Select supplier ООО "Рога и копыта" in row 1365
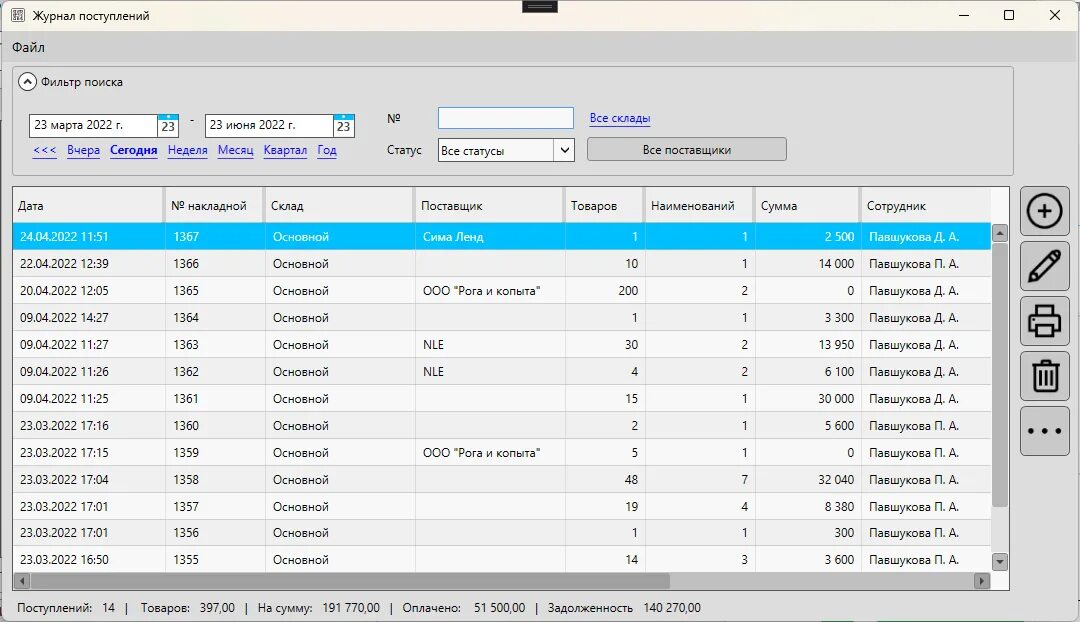Viewport: 1080px width, 622px height. pyautogui.click(x=490, y=291)
